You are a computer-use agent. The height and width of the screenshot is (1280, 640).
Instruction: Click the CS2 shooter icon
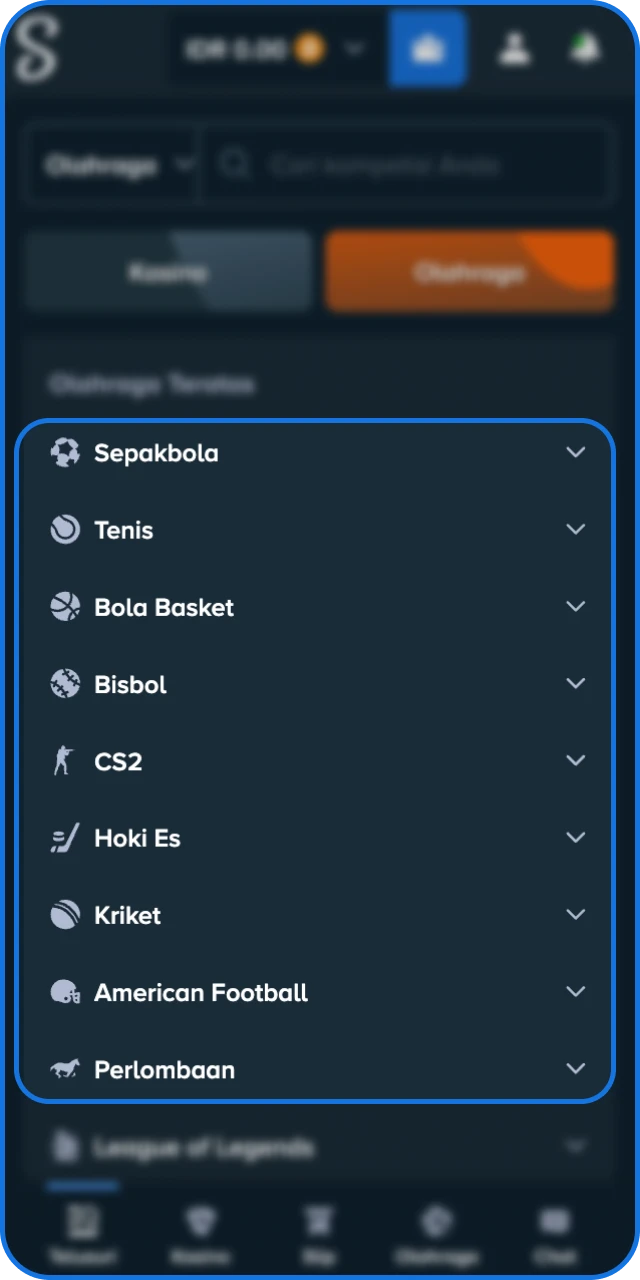point(65,760)
